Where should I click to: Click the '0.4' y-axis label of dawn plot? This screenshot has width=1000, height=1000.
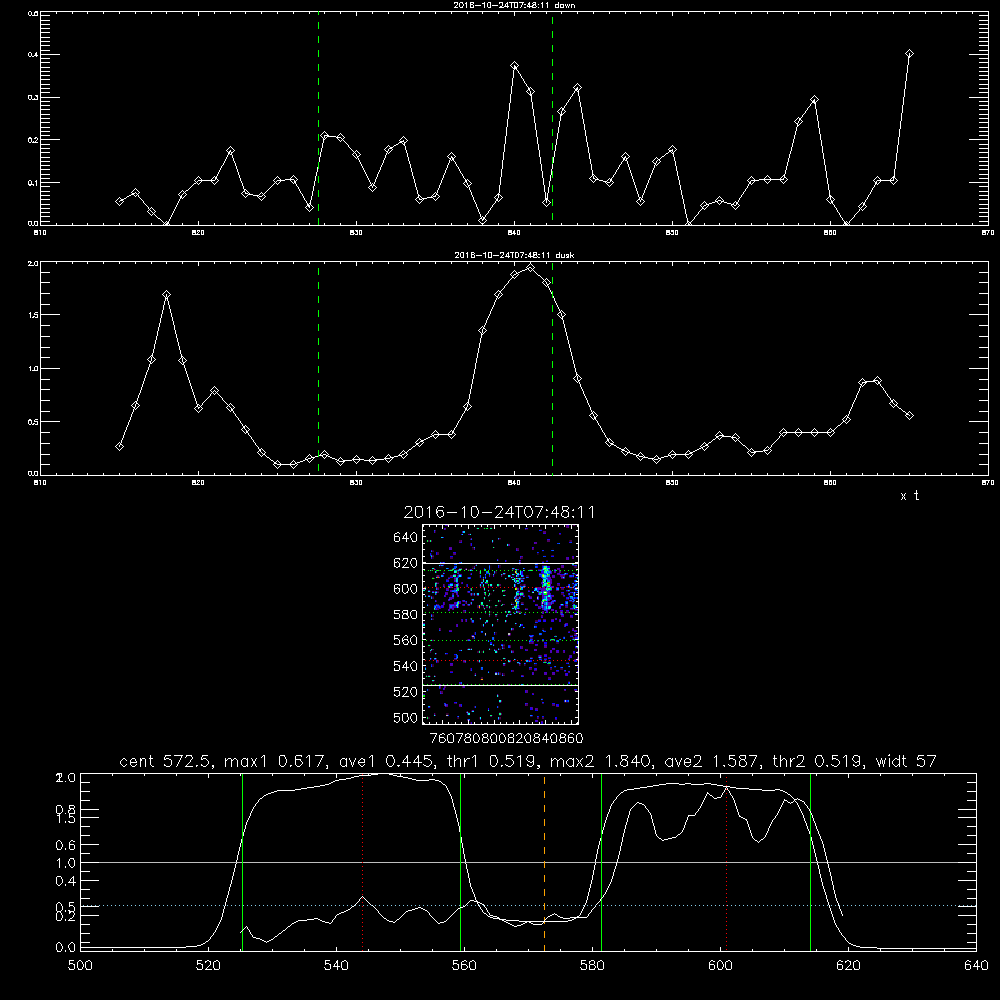click(33, 55)
